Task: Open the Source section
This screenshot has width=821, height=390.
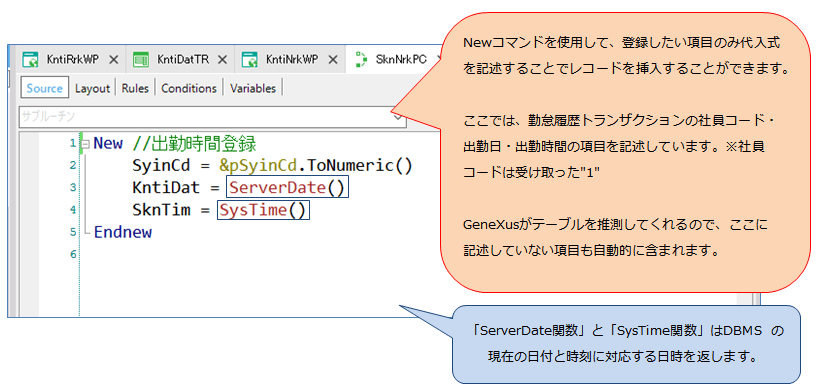Action: coord(45,88)
